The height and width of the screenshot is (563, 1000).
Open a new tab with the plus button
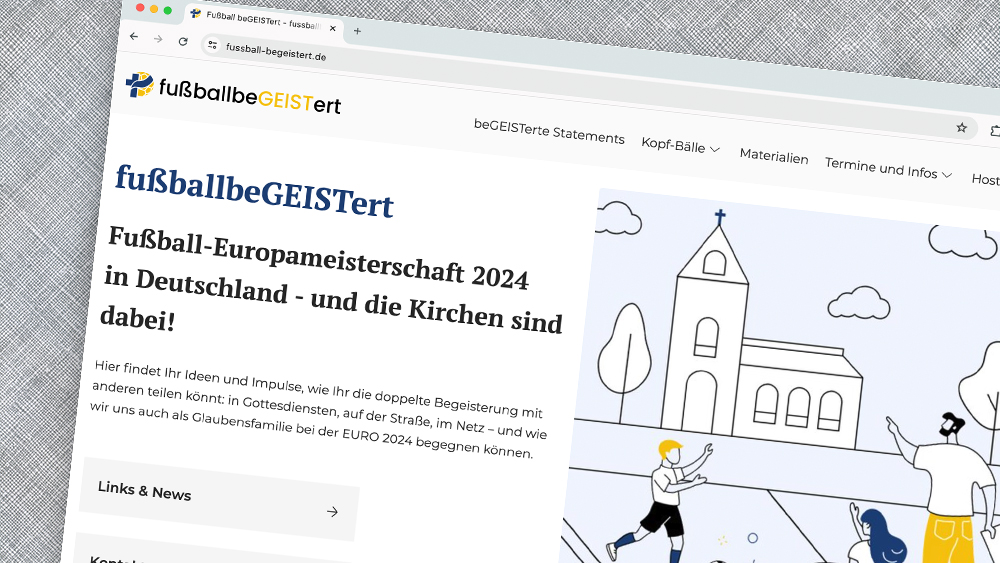pyautogui.click(x=357, y=31)
